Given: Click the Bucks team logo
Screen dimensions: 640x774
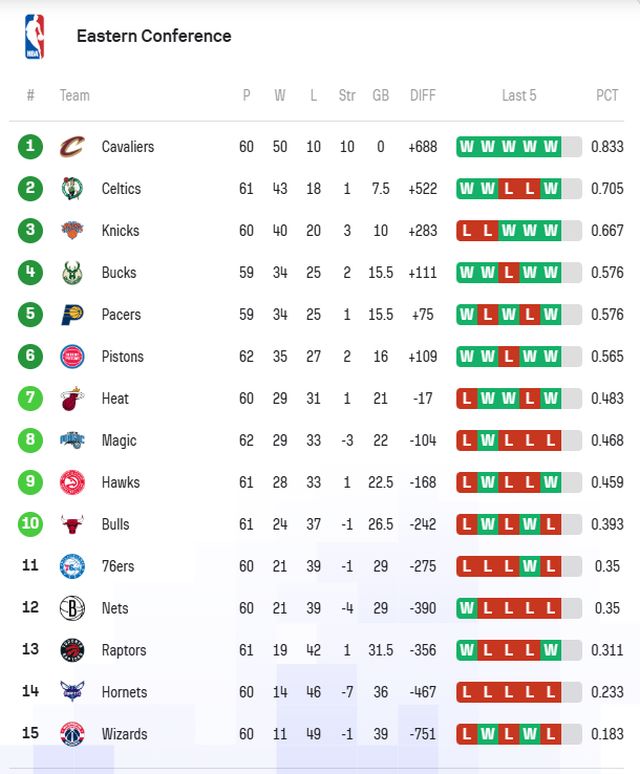Looking at the screenshot, I should (x=72, y=273).
